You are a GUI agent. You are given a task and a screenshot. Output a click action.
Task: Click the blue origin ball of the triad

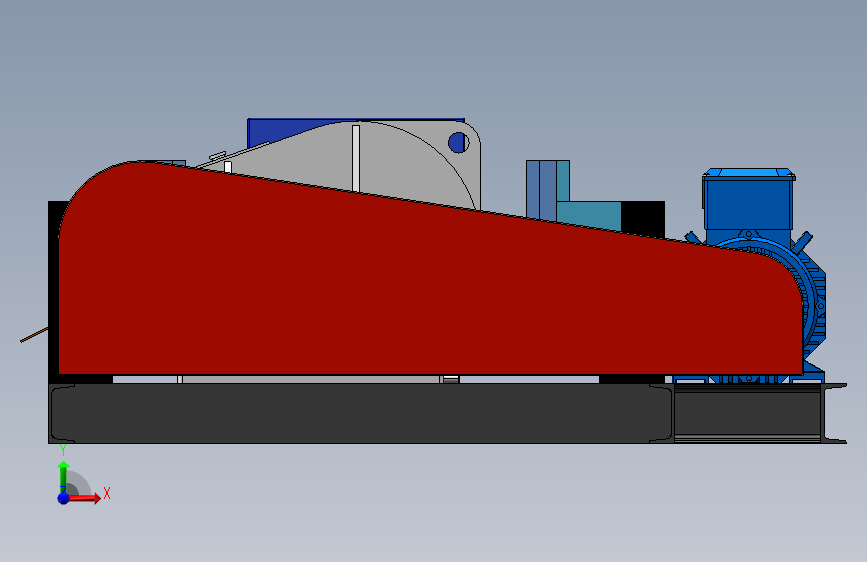coord(63,498)
